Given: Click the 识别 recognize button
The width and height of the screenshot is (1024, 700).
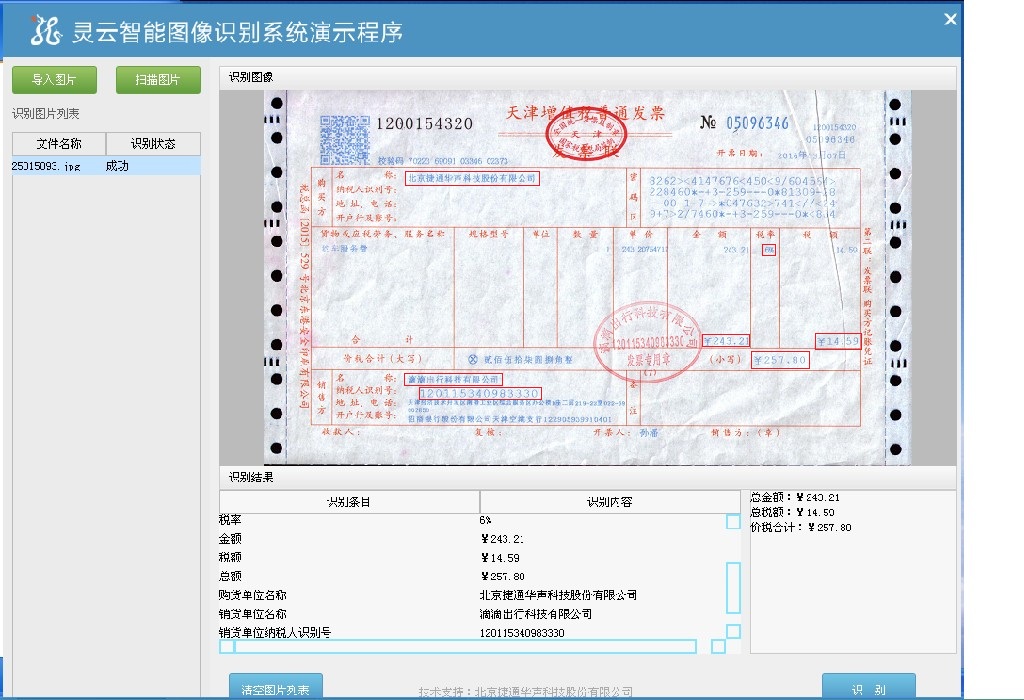Looking at the screenshot, I should click(868, 688).
